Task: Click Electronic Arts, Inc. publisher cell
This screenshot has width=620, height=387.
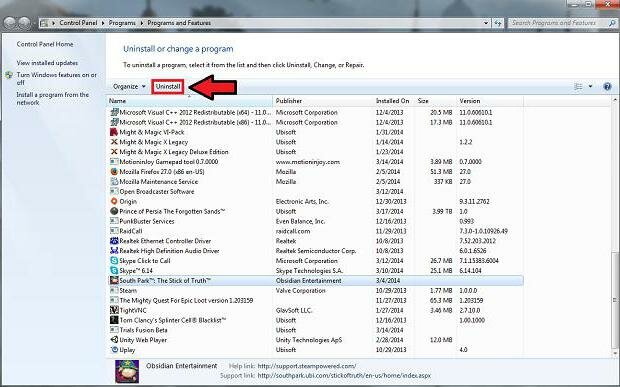Action: (302, 201)
